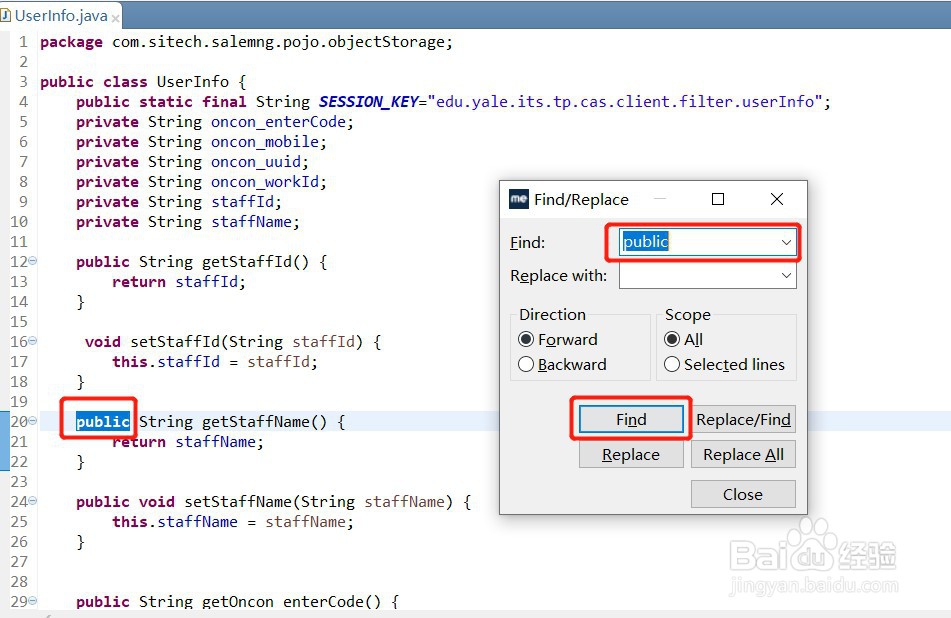The image size is (951, 618).
Task: Click 'oncon_enterCode' field on line 5
Action: point(278,122)
